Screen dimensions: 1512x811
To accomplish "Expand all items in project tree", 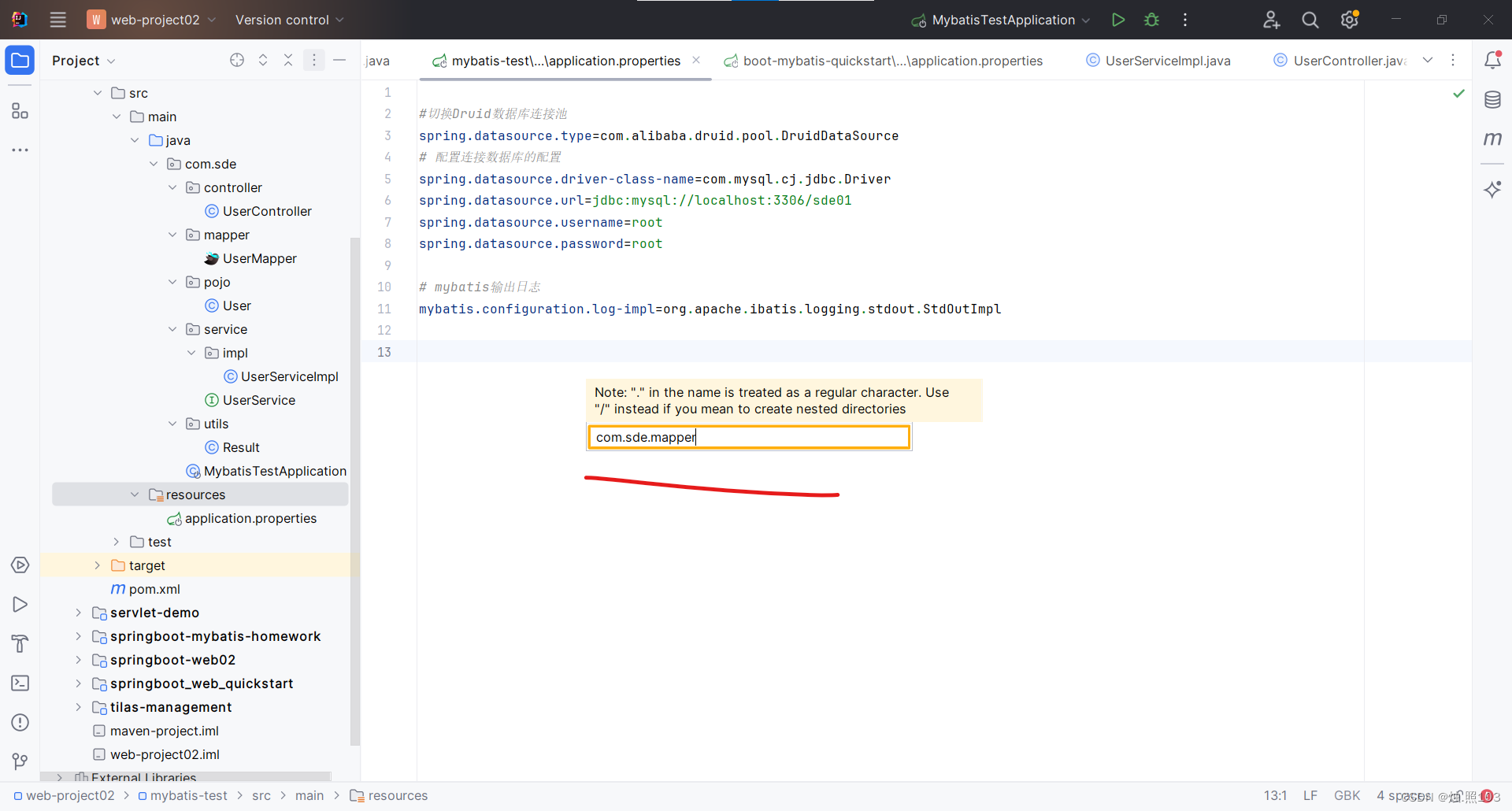I will click(263, 60).
